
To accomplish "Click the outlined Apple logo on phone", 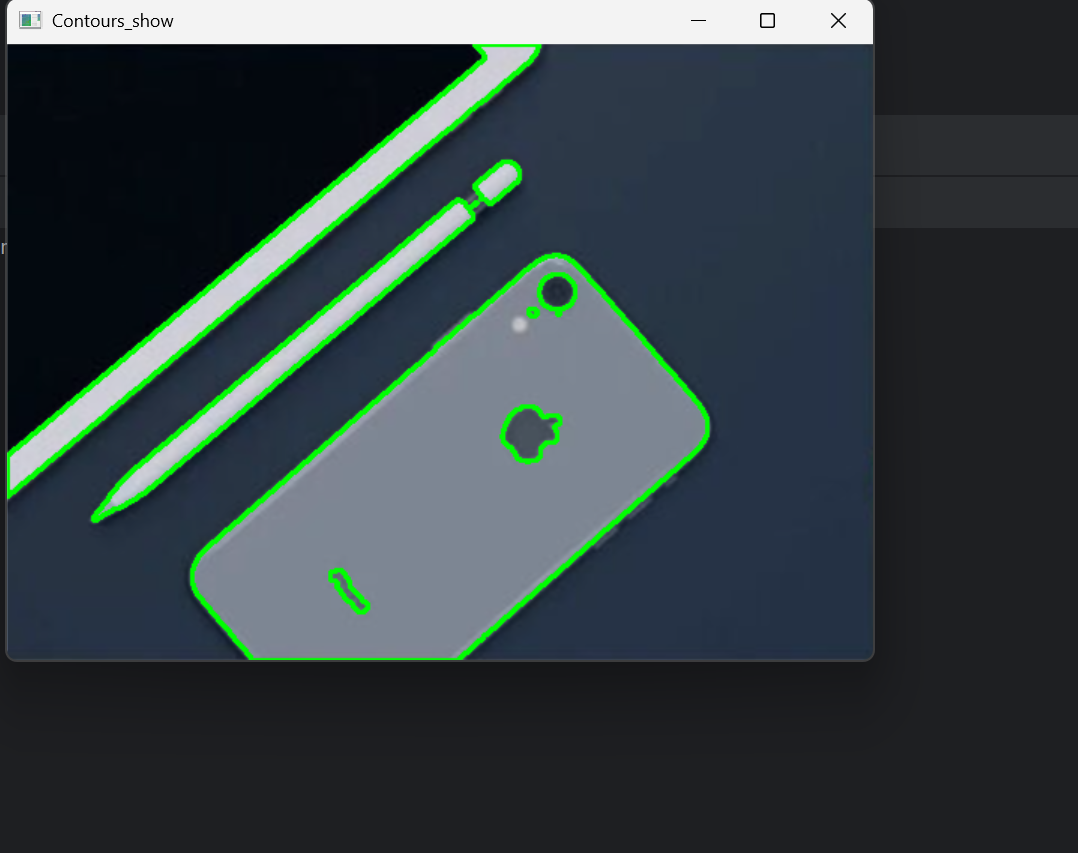I will (530, 432).
